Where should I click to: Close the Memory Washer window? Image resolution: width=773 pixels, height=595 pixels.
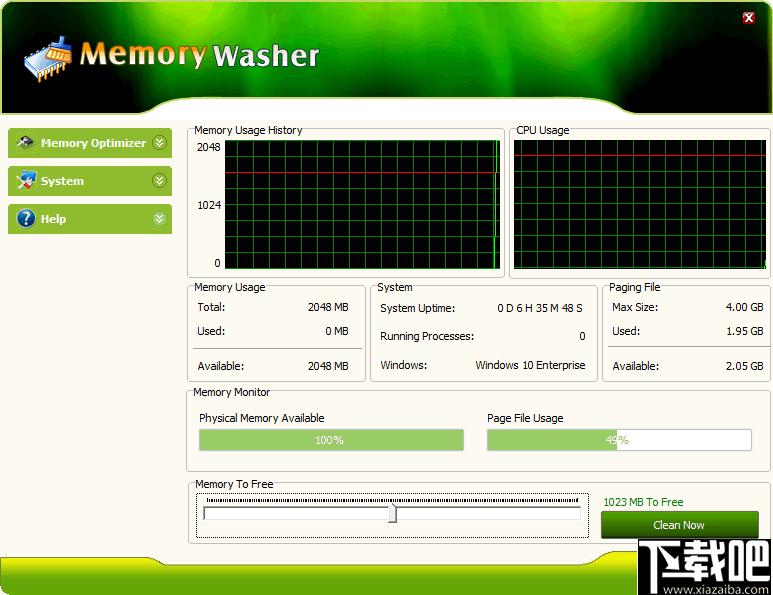[x=748, y=18]
